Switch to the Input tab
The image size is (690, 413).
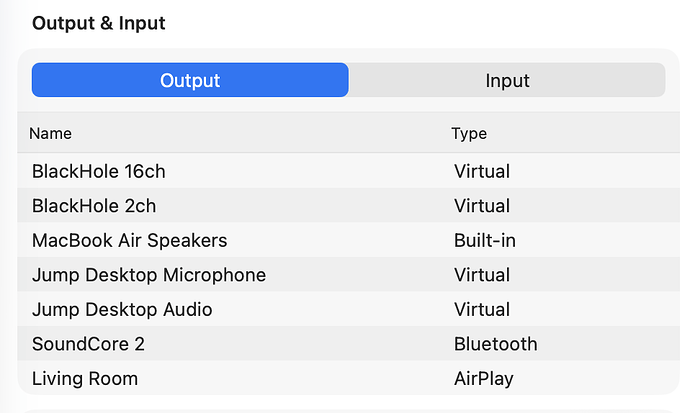(507, 81)
